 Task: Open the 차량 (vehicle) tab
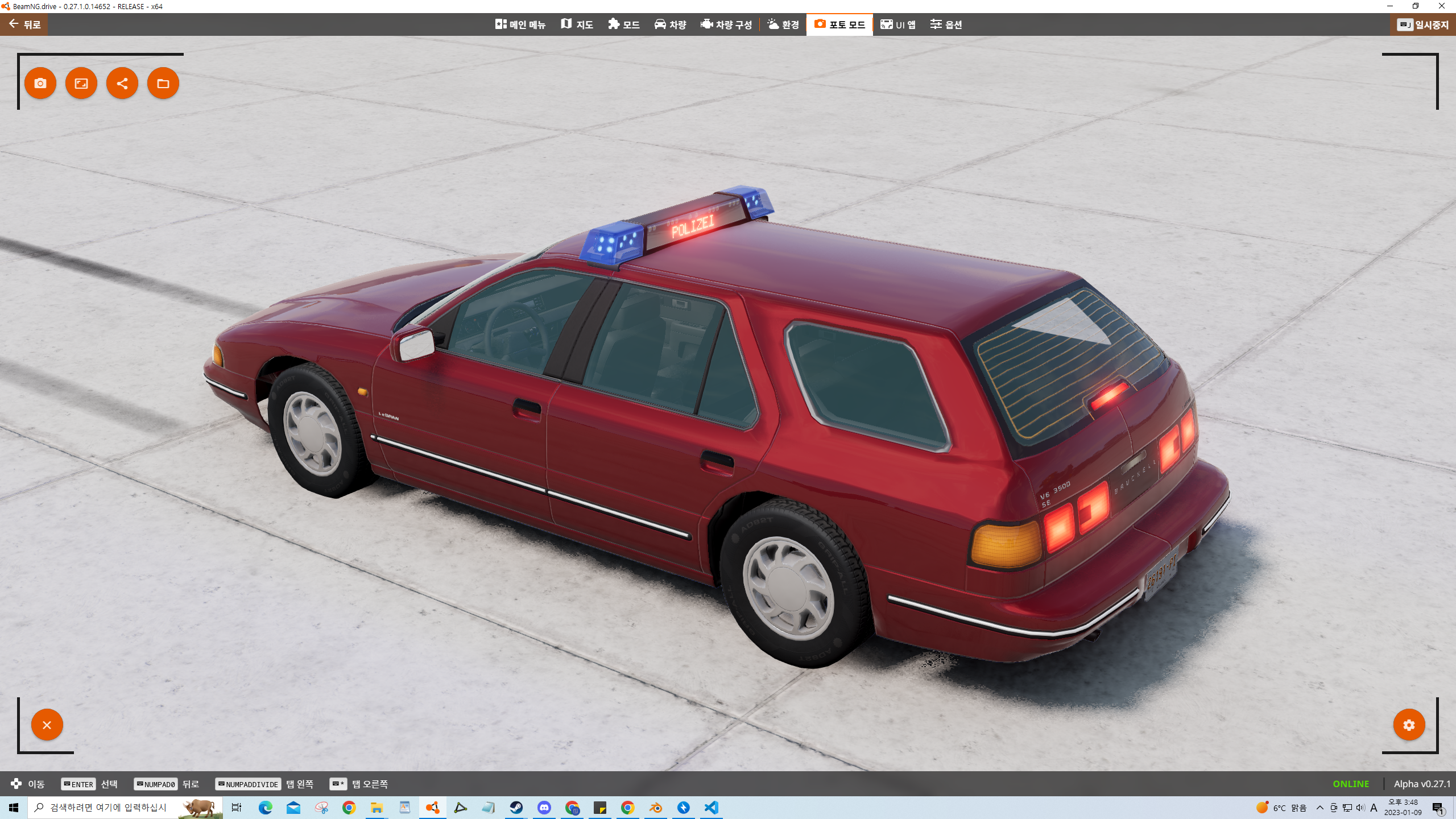point(670,24)
